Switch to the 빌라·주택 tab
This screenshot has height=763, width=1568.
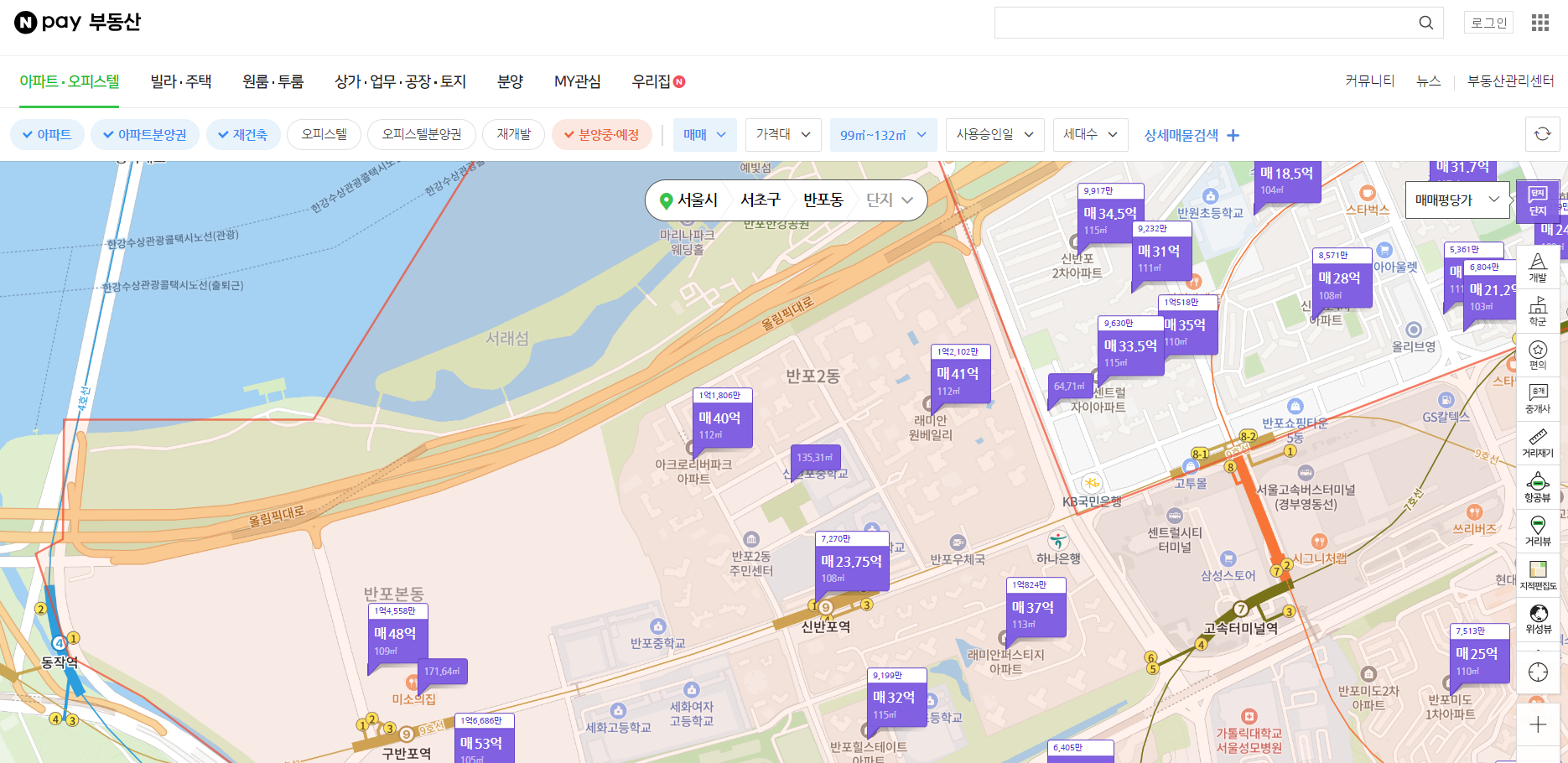pyautogui.click(x=181, y=81)
